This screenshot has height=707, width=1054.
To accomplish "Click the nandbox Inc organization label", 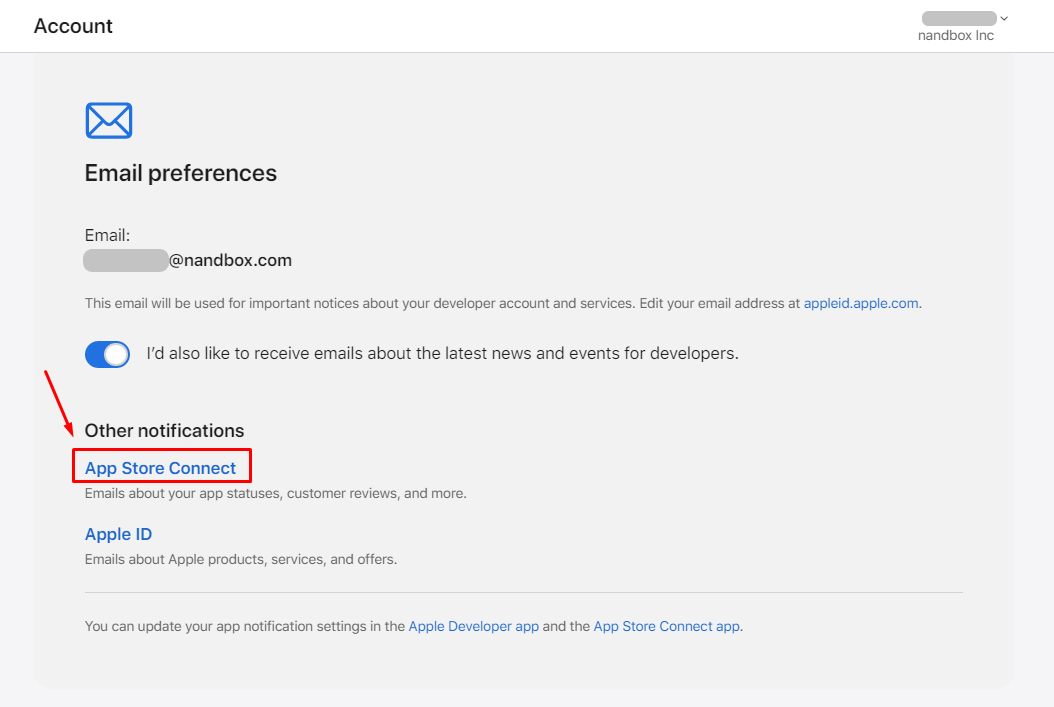I will (x=955, y=35).
